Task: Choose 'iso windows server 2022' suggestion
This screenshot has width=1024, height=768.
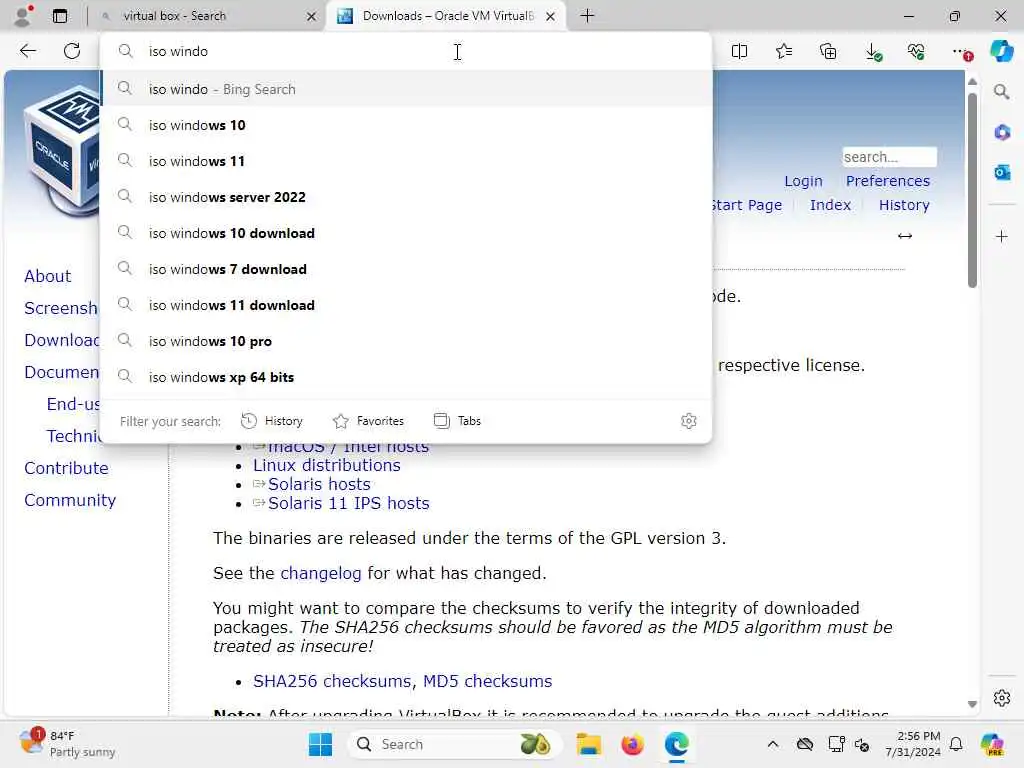Action: click(x=406, y=197)
